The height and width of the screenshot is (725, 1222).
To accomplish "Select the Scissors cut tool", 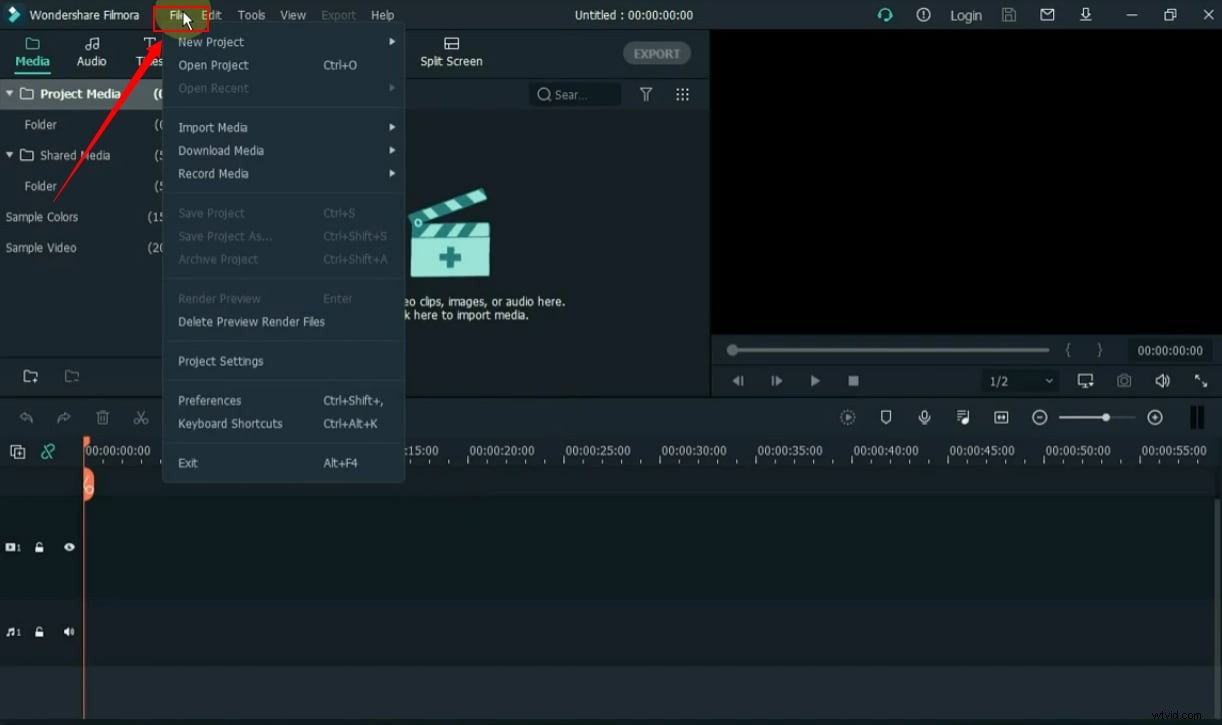I will point(141,417).
